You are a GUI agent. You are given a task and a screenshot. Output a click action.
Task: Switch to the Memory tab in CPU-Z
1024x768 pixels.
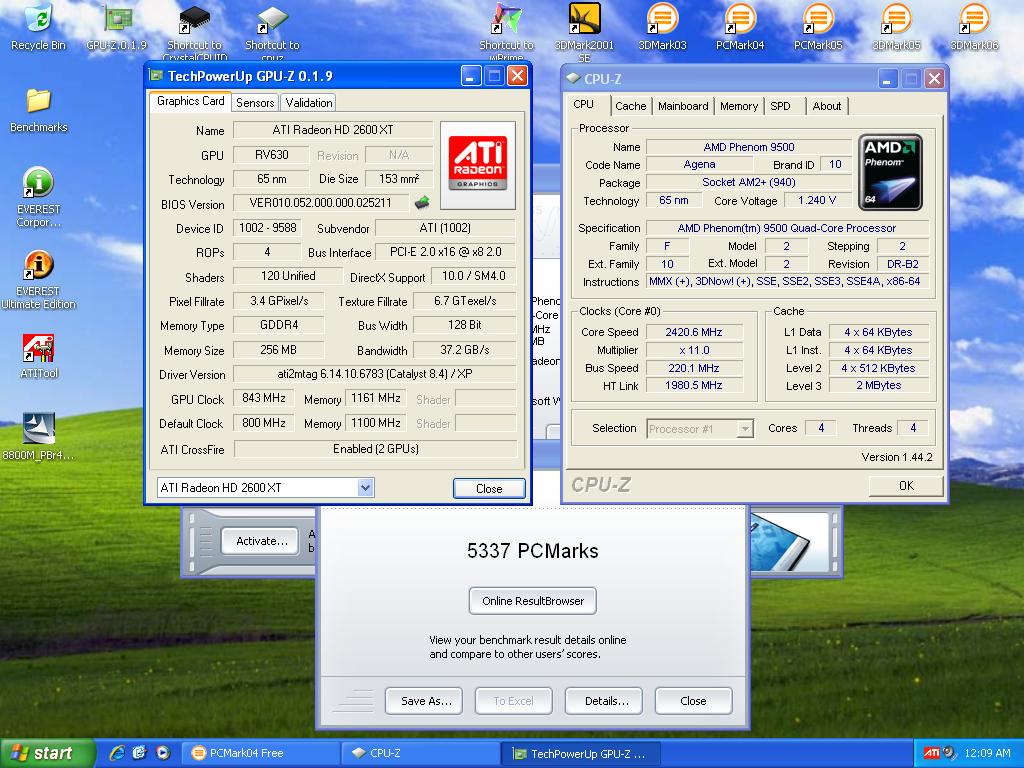pos(739,106)
